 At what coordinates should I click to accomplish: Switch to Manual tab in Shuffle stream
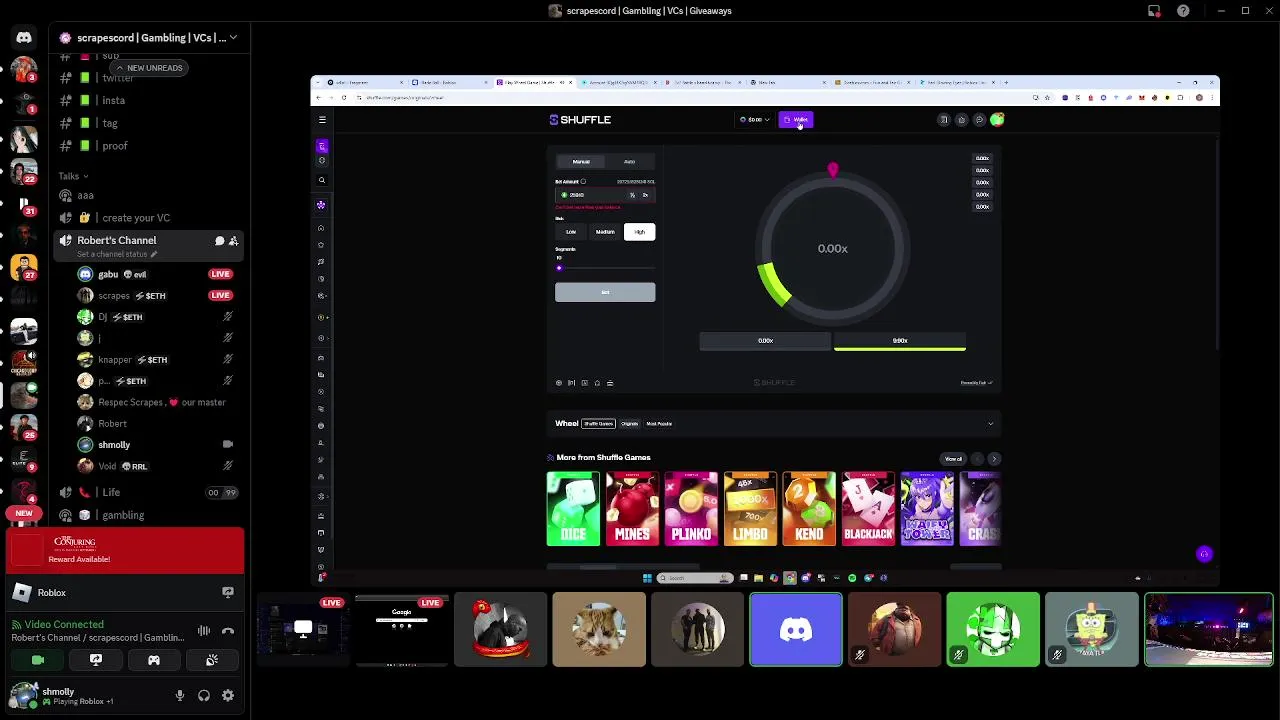tap(581, 161)
